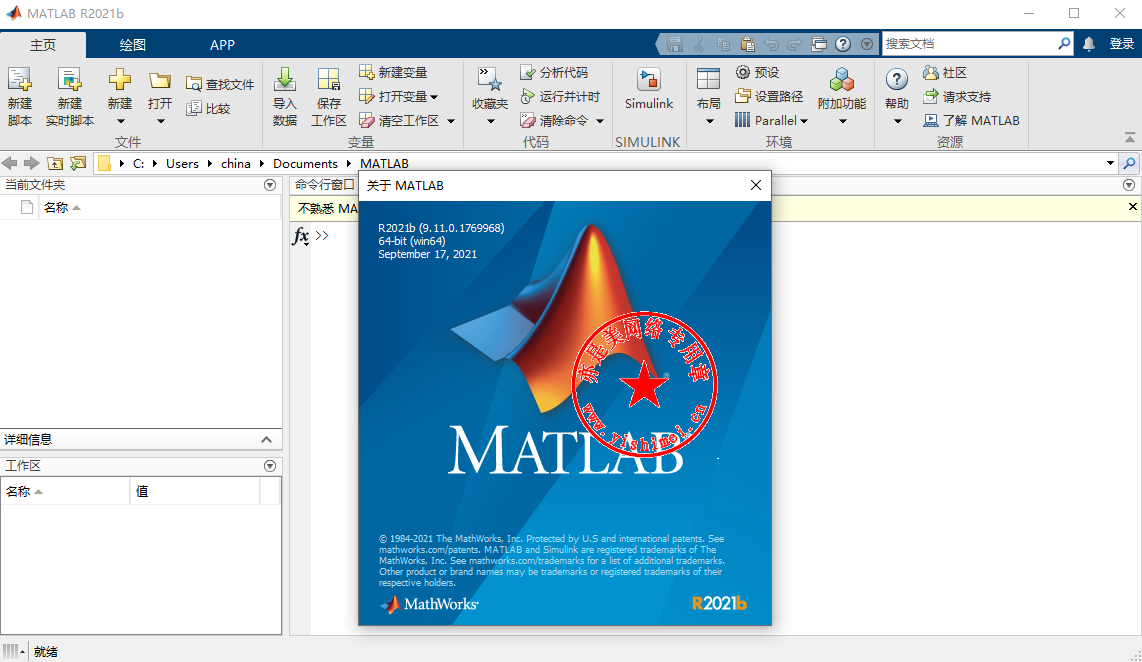Click Import Data (导入数据) icon
Viewport: 1142px width, 662px height.
point(285,80)
